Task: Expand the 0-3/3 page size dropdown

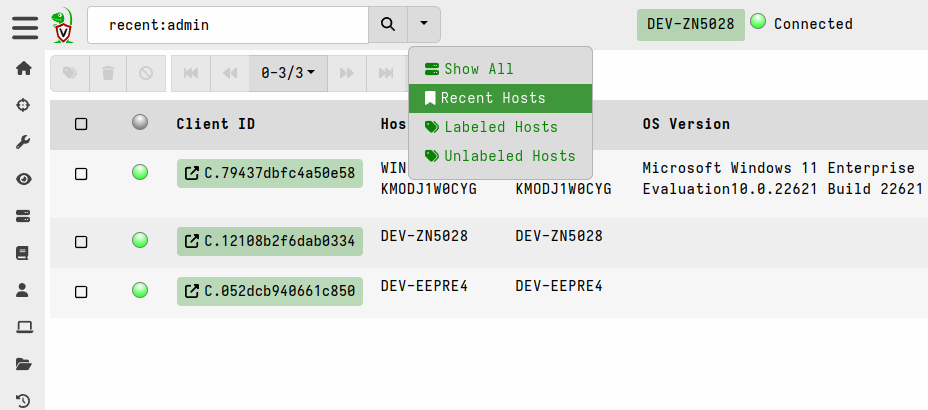Action: click(288, 73)
